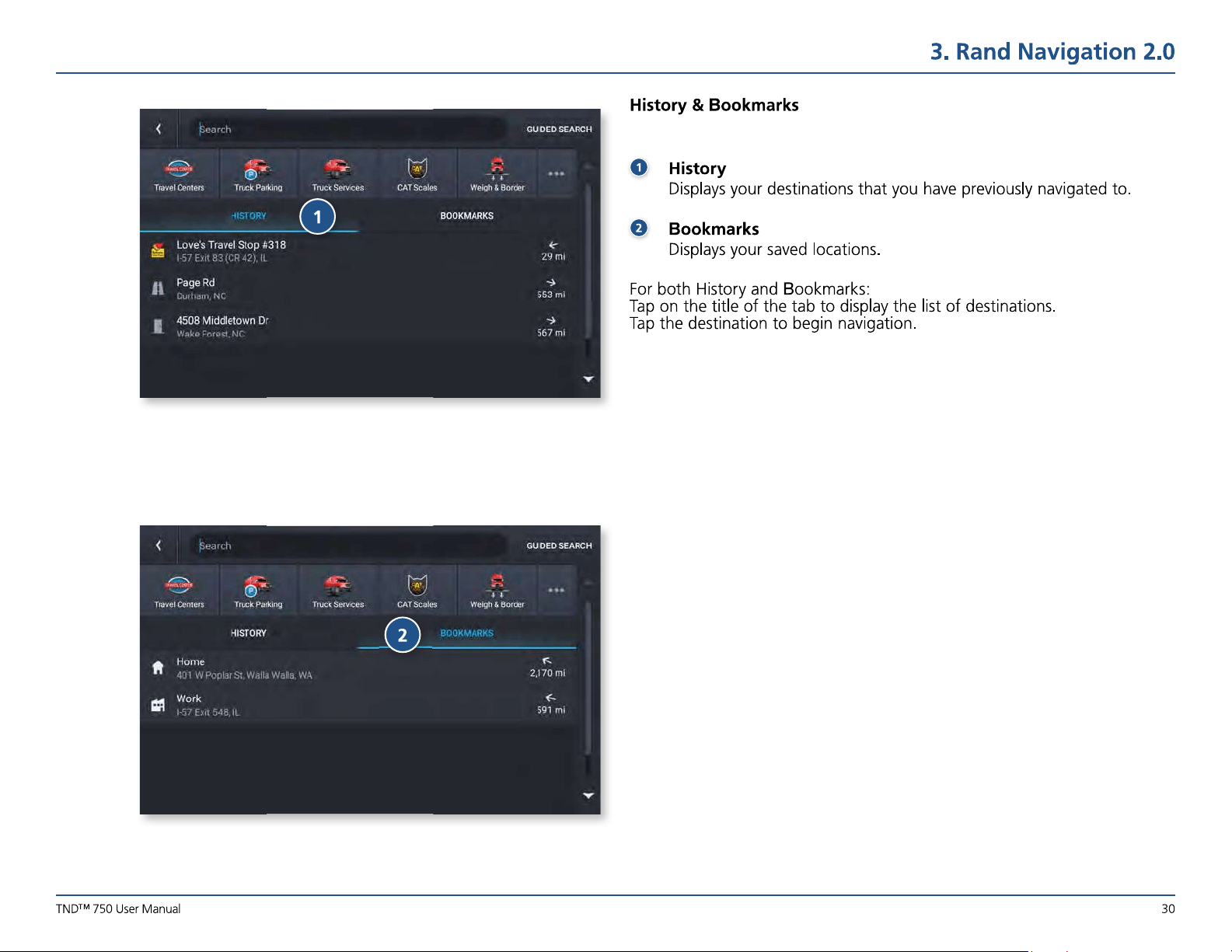This screenshot has height=952, width=1232.
Task: Select CAT Scales icon in top screenshot
Action: click(417, 174)
